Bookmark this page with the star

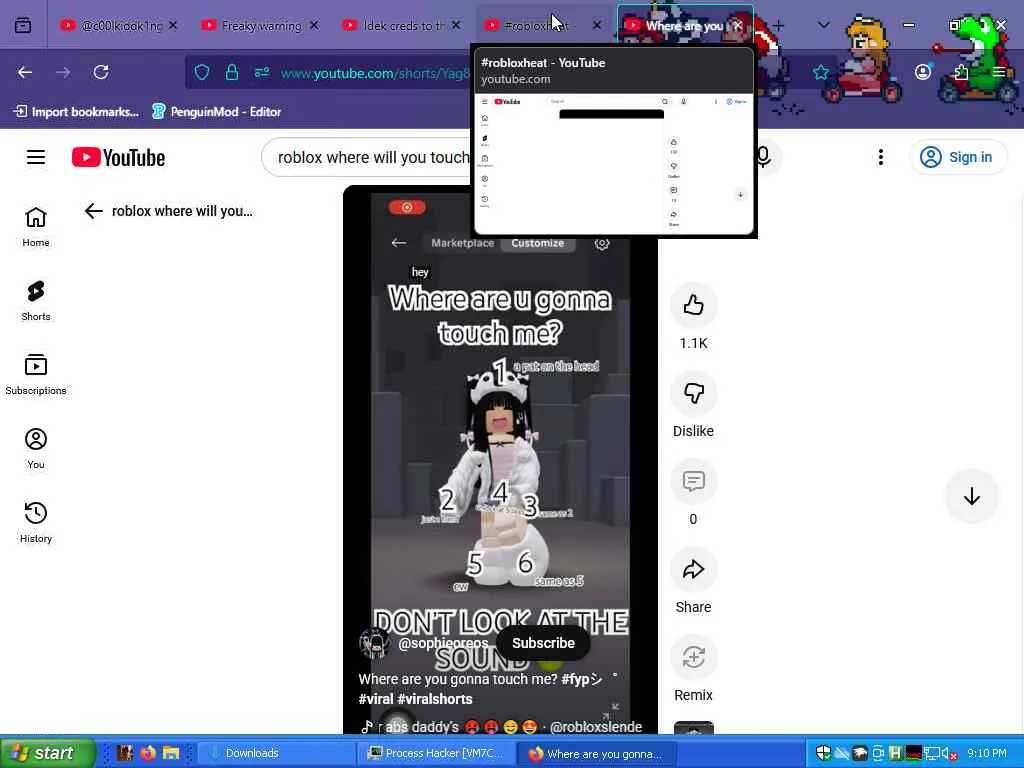coord(821,72)
